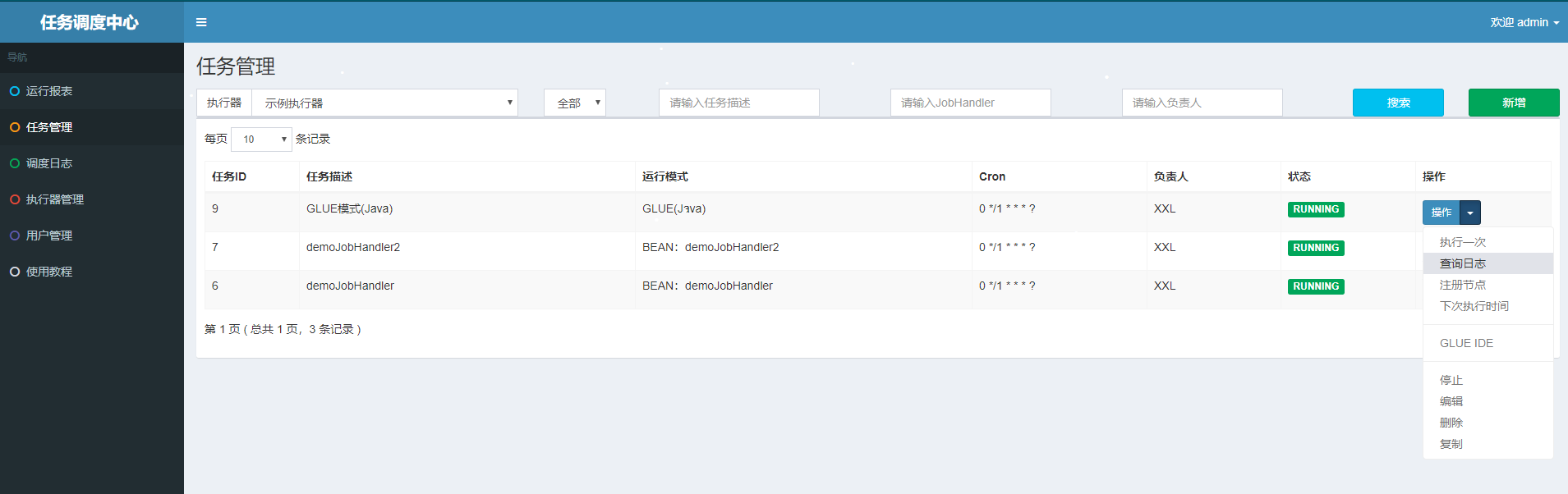Select 任务管理 in the navigation

[x=92, y=127]
